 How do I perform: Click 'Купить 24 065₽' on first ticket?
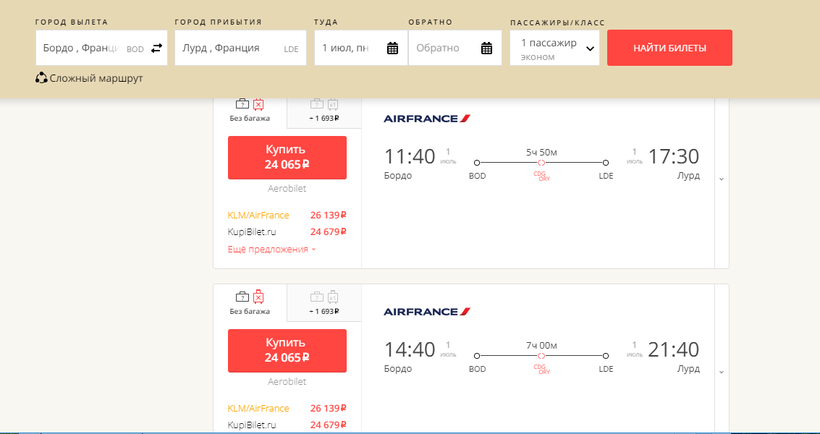tap(287, 157)
